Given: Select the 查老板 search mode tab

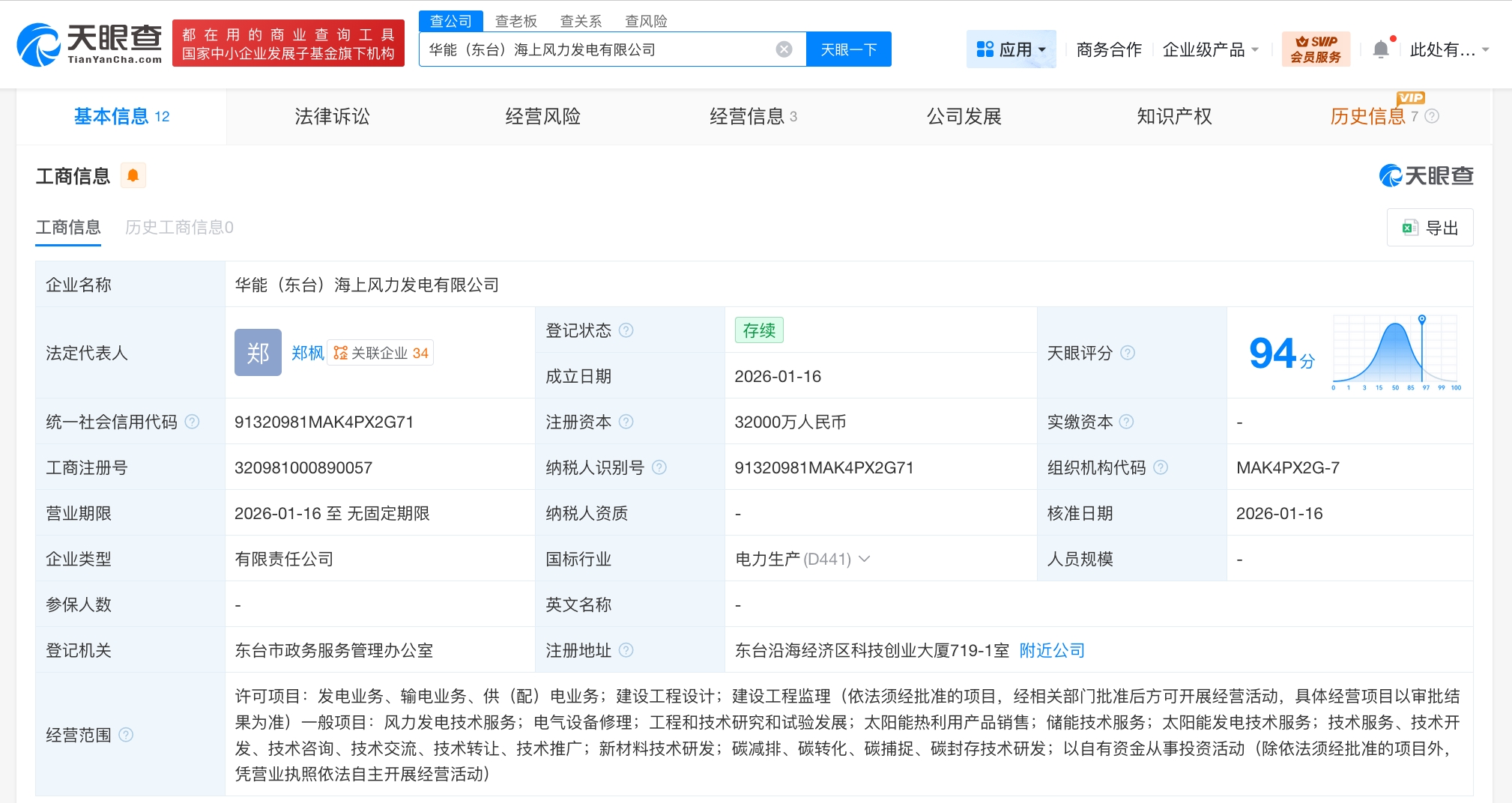Looking at the screenshot, I should point(515,21).
